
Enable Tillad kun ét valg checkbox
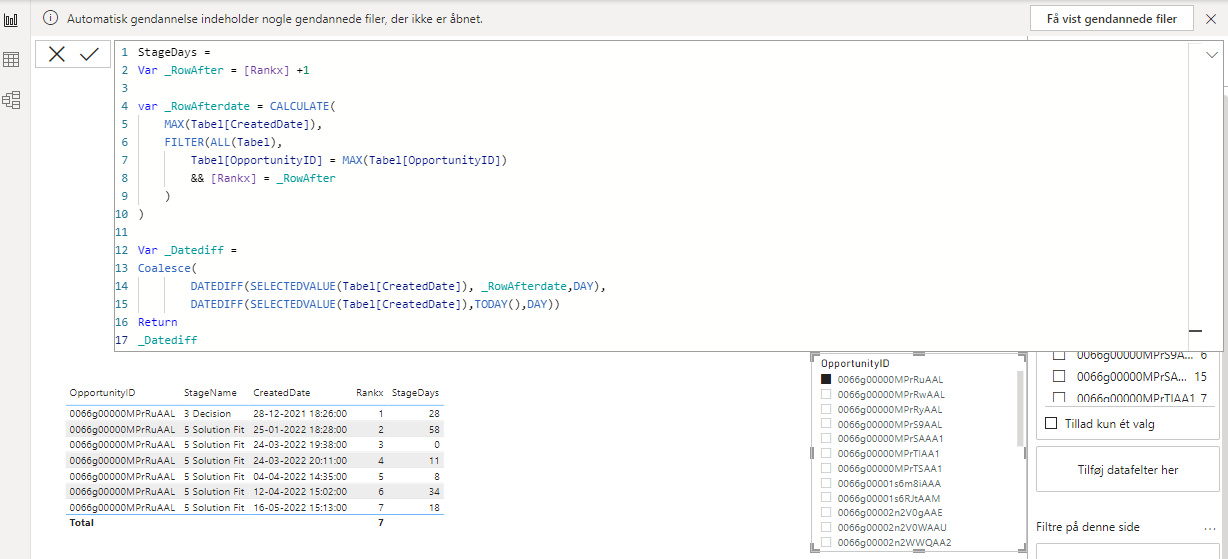(x=1051, y=423)
